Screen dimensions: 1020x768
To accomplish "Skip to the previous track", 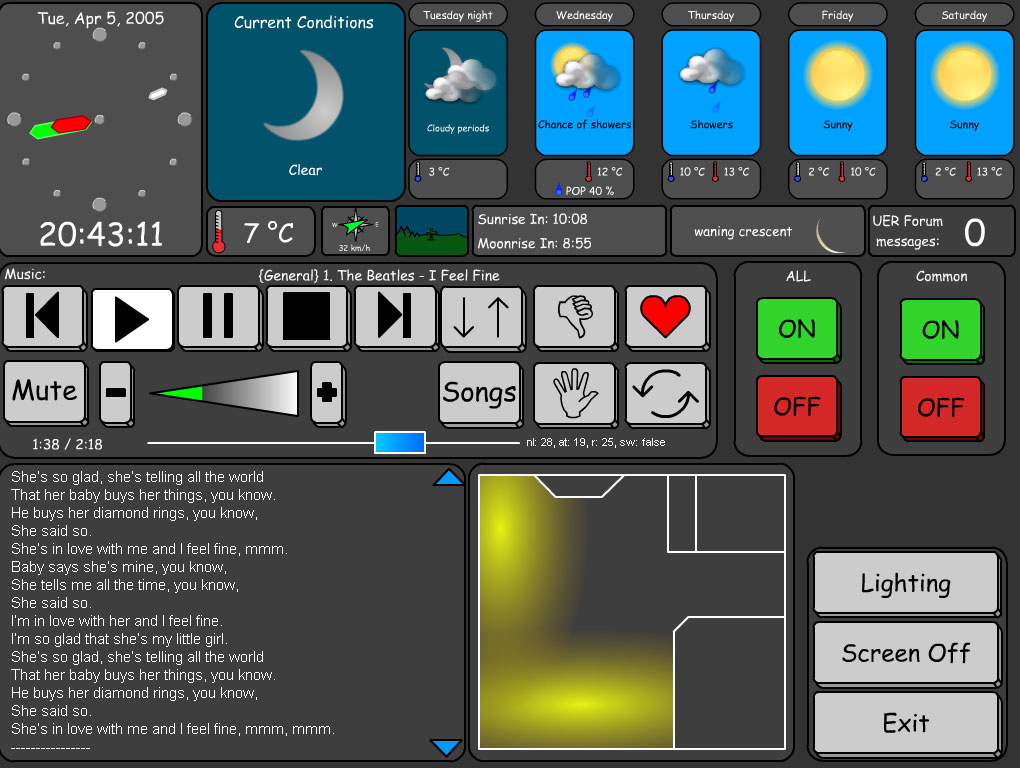I will (x=44, y=317).
